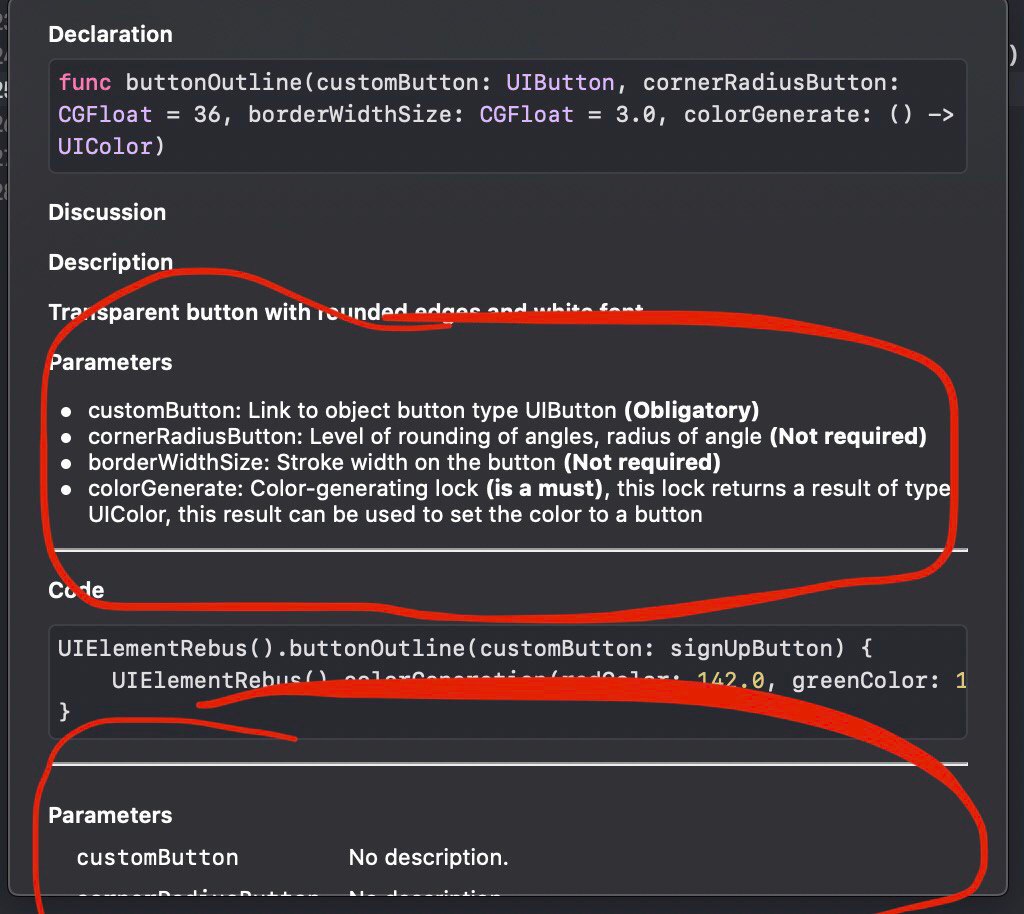Image resolution: width=1024 pixels, height=914 pixels.
Task: Click the "Discussion" section heading
Action: coord(107,212)
